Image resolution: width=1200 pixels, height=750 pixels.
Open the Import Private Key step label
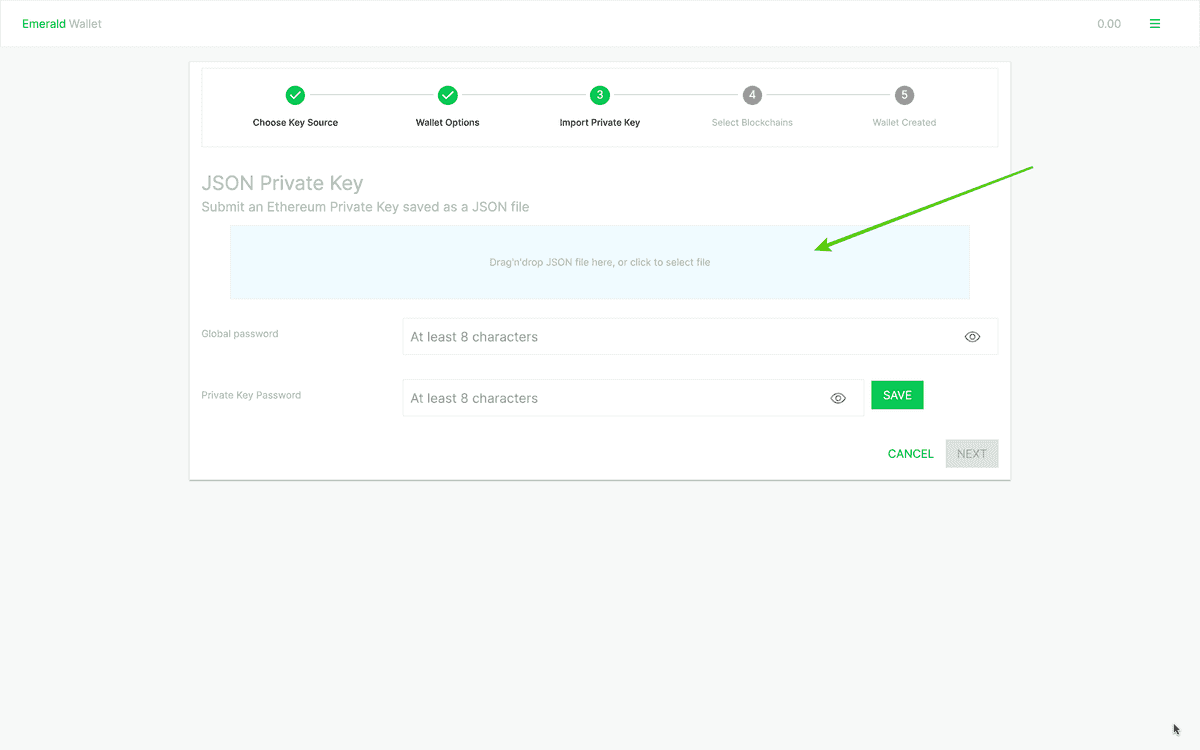pos(600,122)
